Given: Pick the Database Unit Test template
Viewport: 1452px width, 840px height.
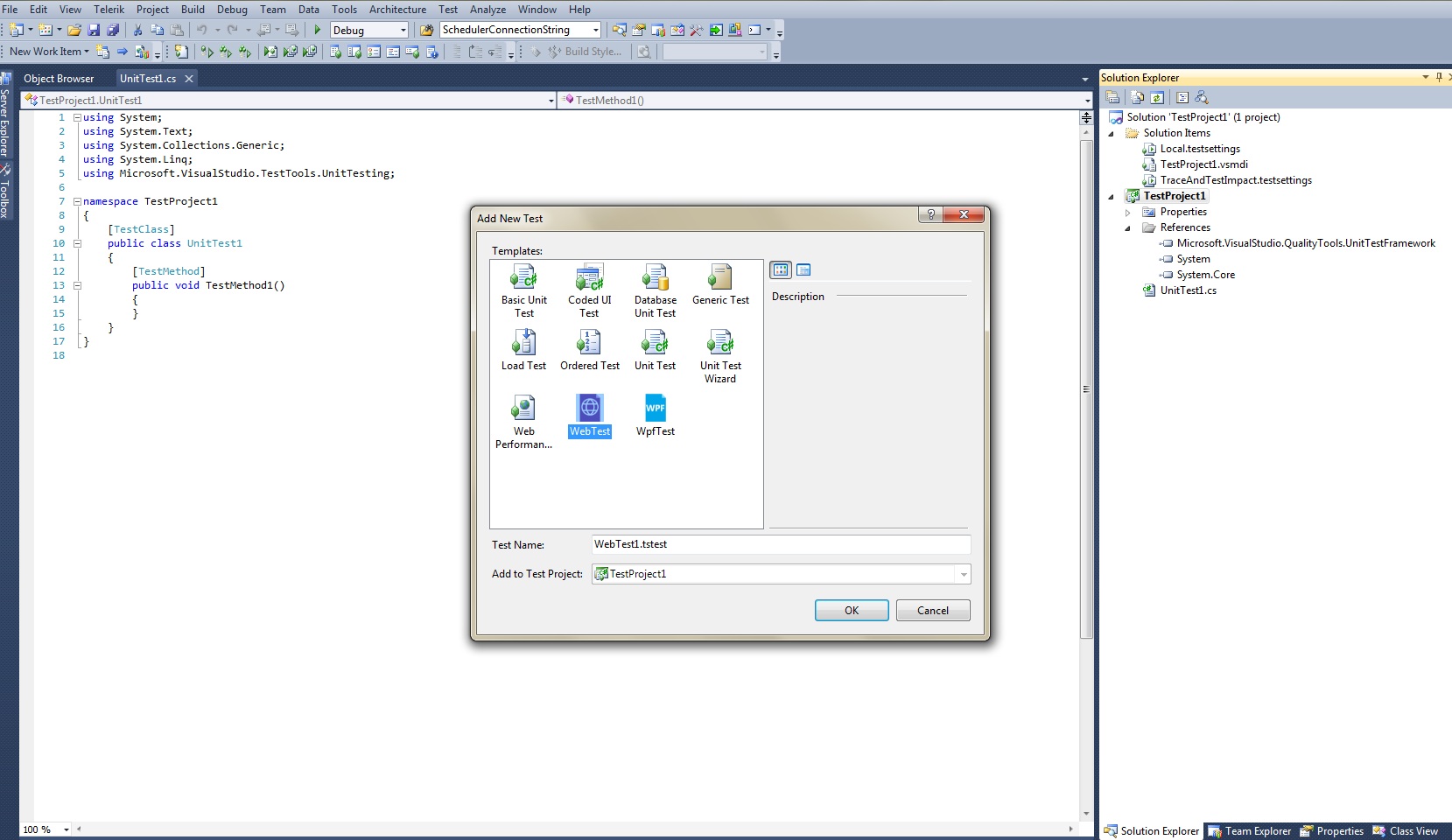Looking at the screenshot, I should [655, 291].
